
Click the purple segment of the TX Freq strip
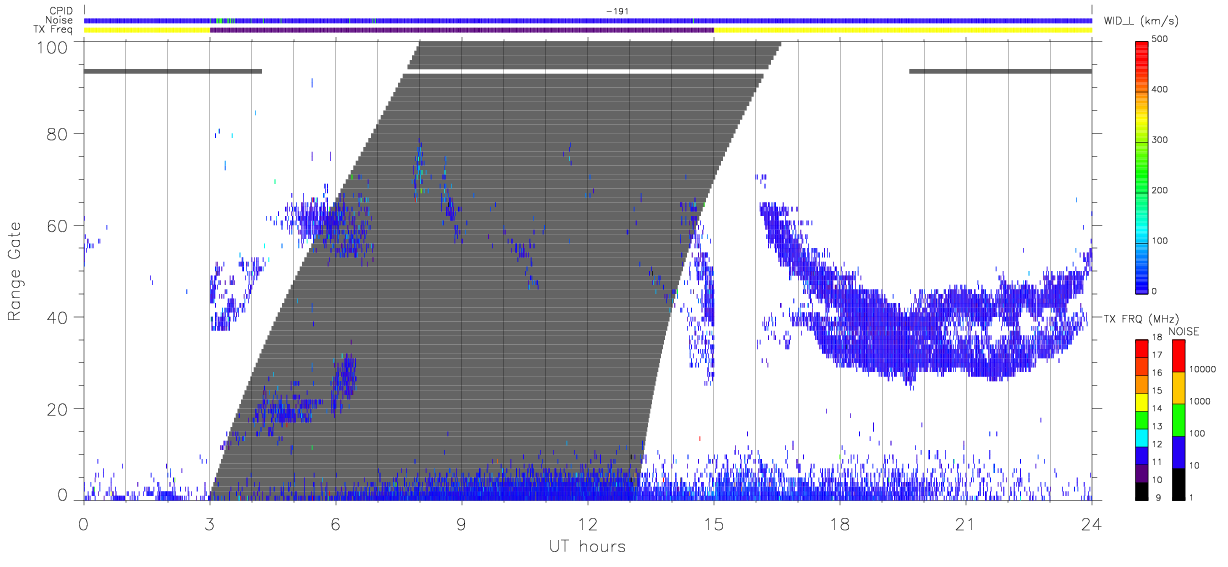[x=462, y=30]
